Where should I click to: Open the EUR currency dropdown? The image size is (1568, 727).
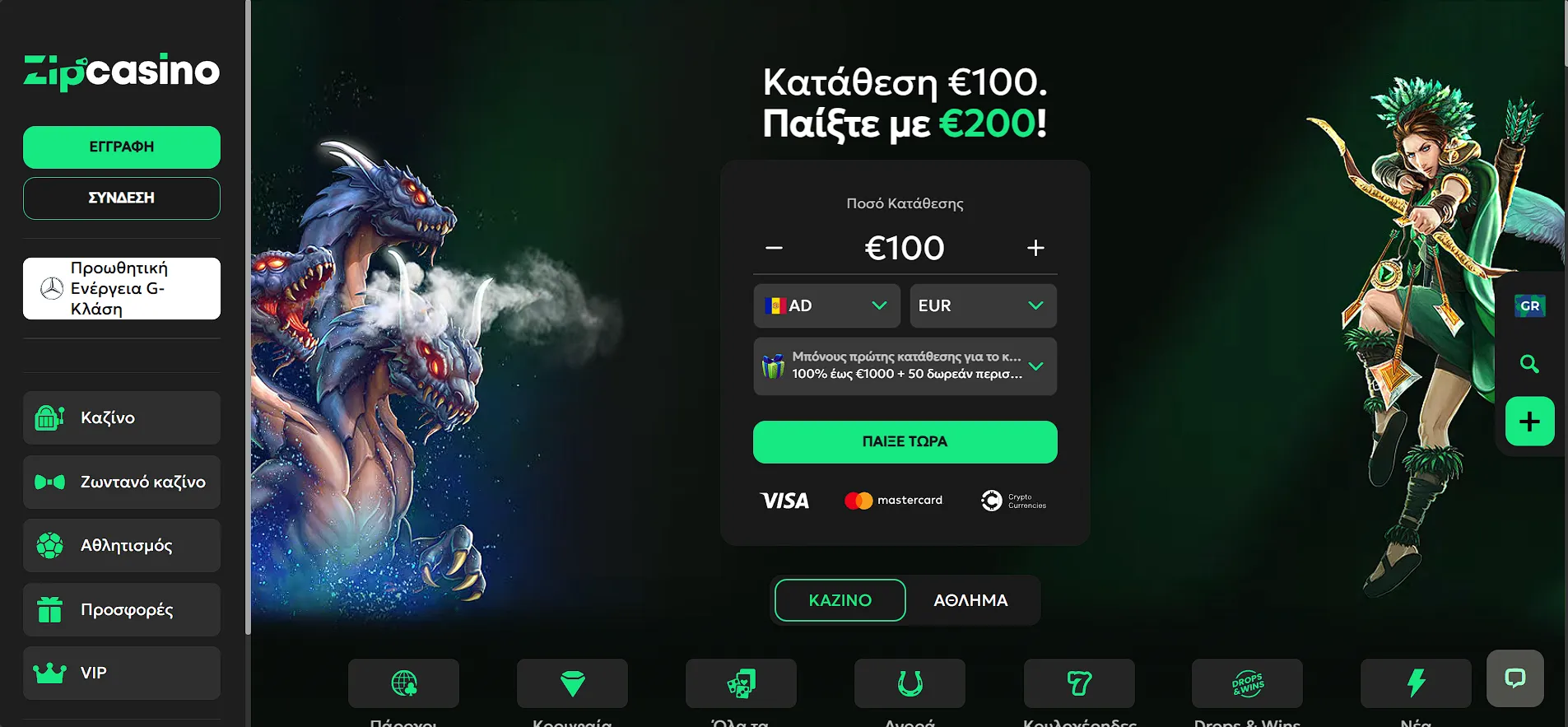tap(983, 305)
